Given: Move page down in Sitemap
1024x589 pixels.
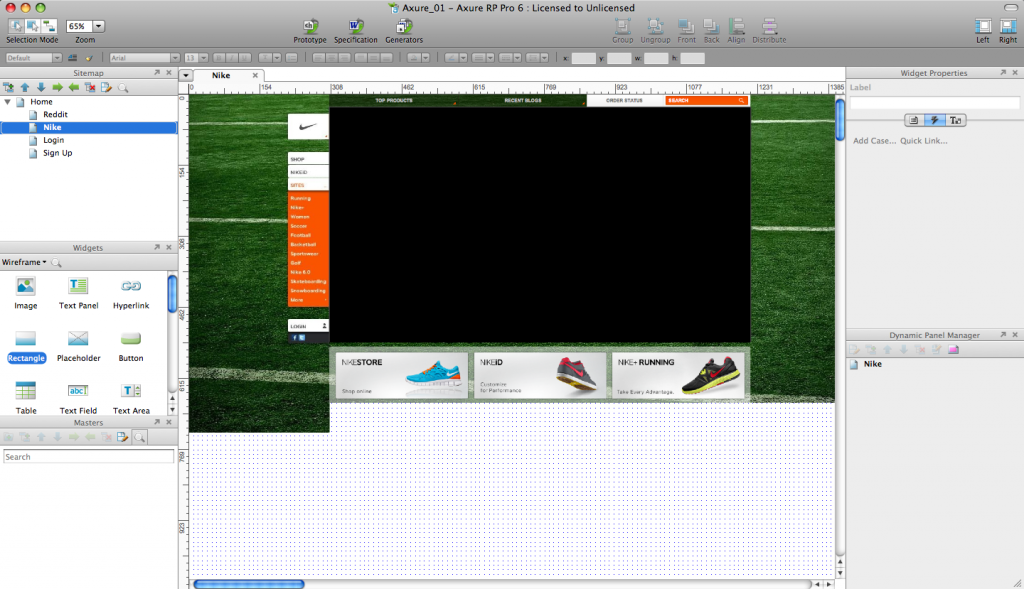Looking at the screenshot, I should (41, 88).
